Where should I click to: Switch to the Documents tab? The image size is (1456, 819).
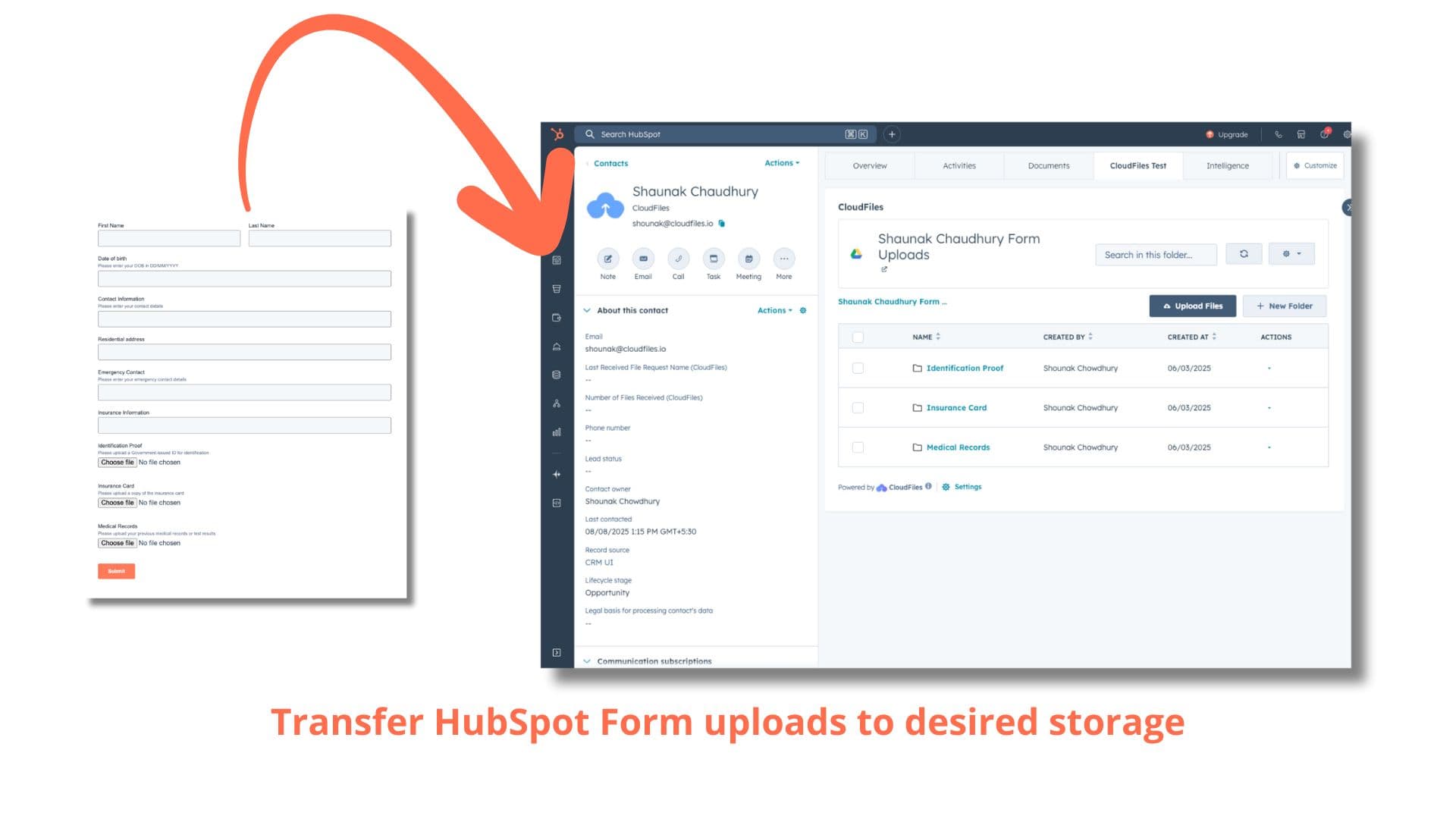1049,165
